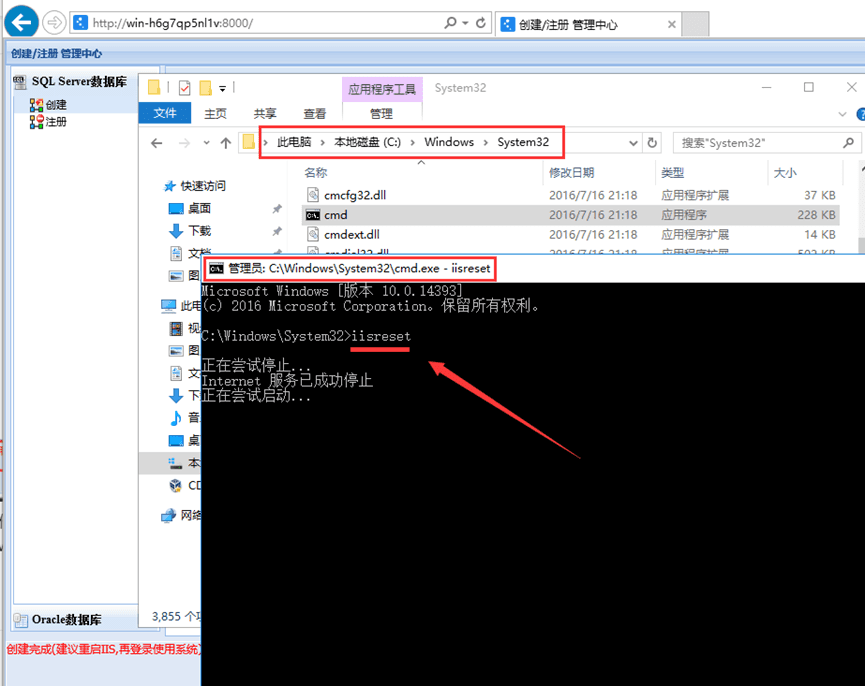Click the browser back button
865x686 pixels.
(22, 23)
